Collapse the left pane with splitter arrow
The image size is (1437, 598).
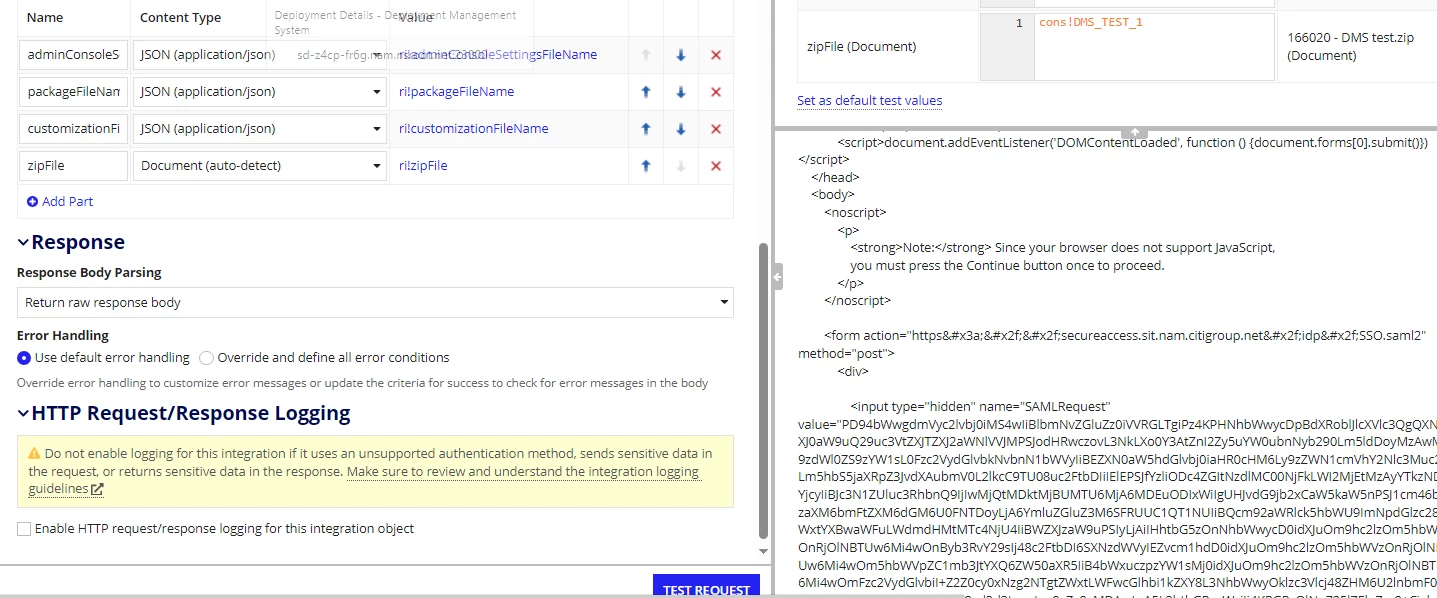(x=777, y=277)
